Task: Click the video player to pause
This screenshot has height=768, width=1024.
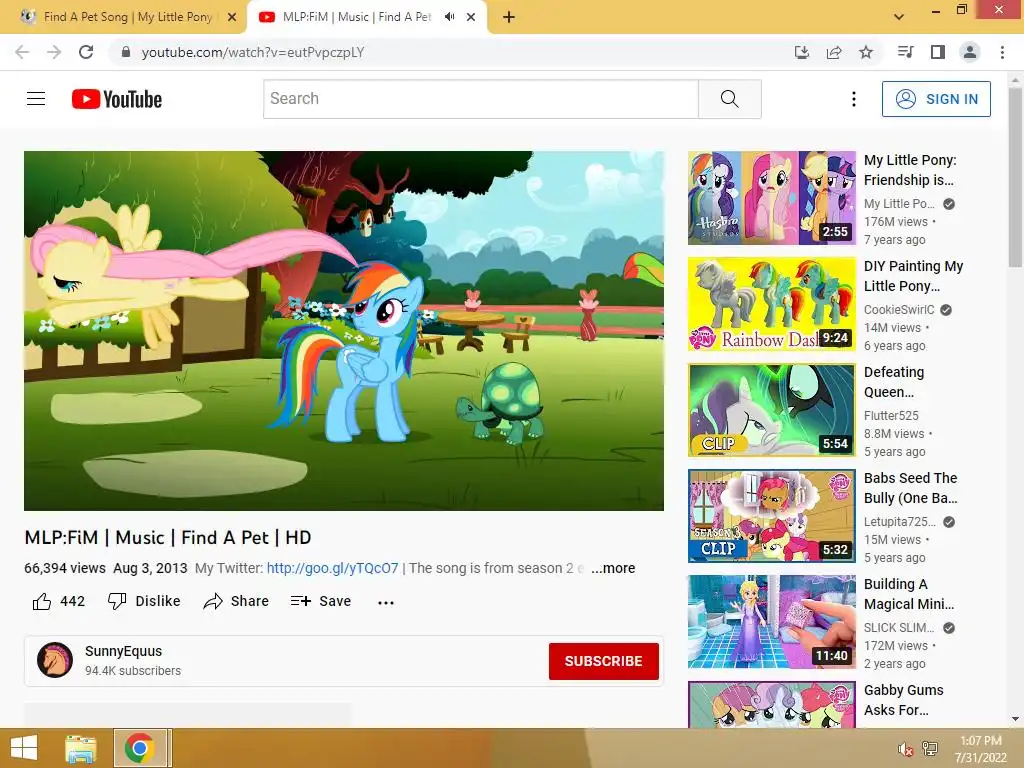Action: point(344,330)
